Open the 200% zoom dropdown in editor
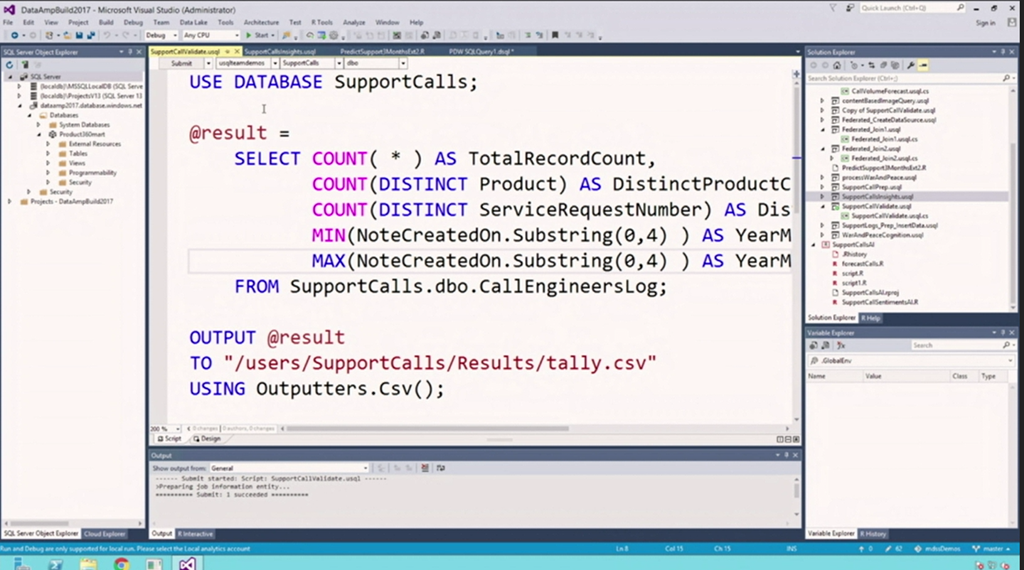1024x570 pixels. pos(165,429)
